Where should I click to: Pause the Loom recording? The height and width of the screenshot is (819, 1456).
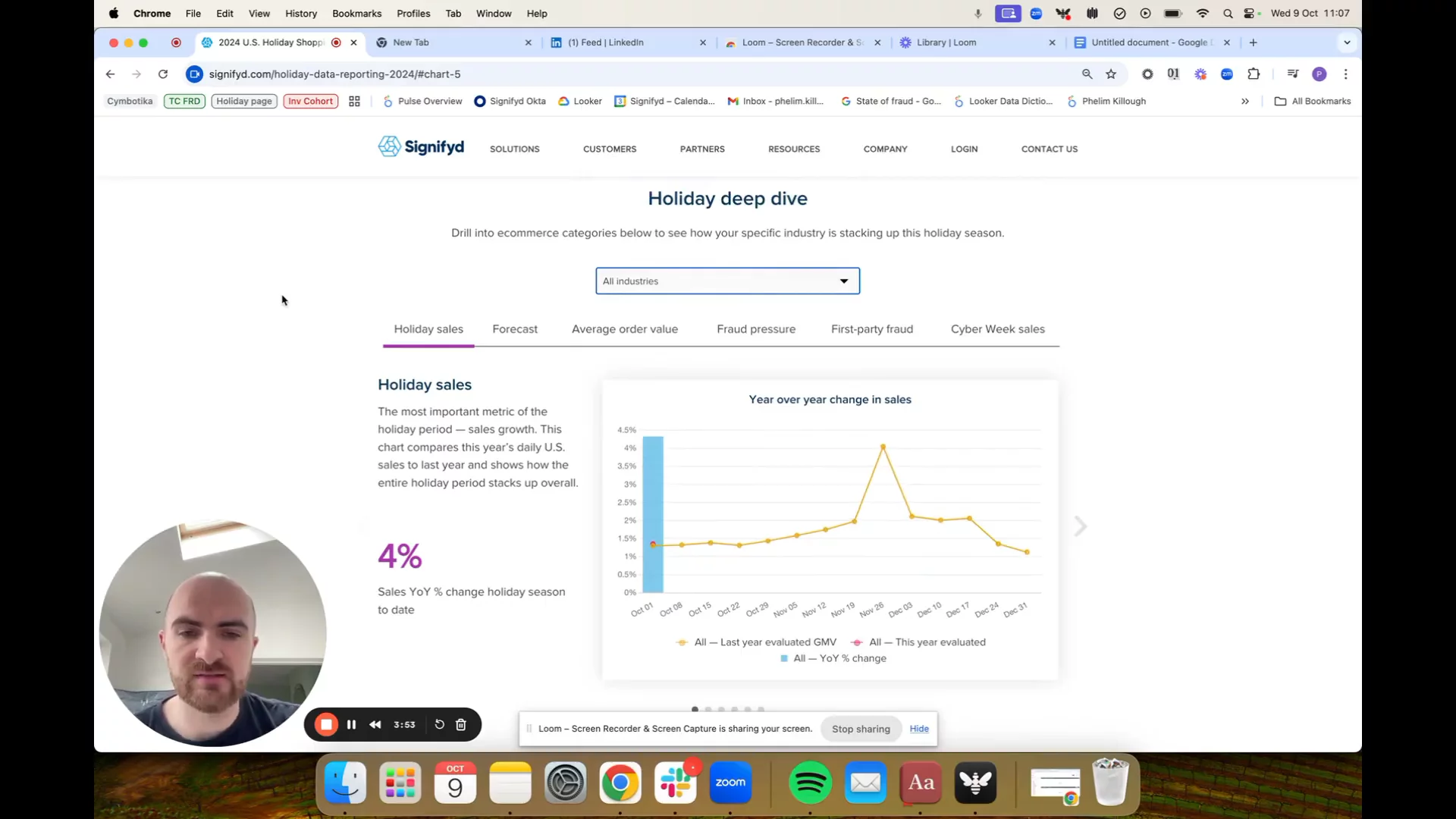tap(351, 724)
